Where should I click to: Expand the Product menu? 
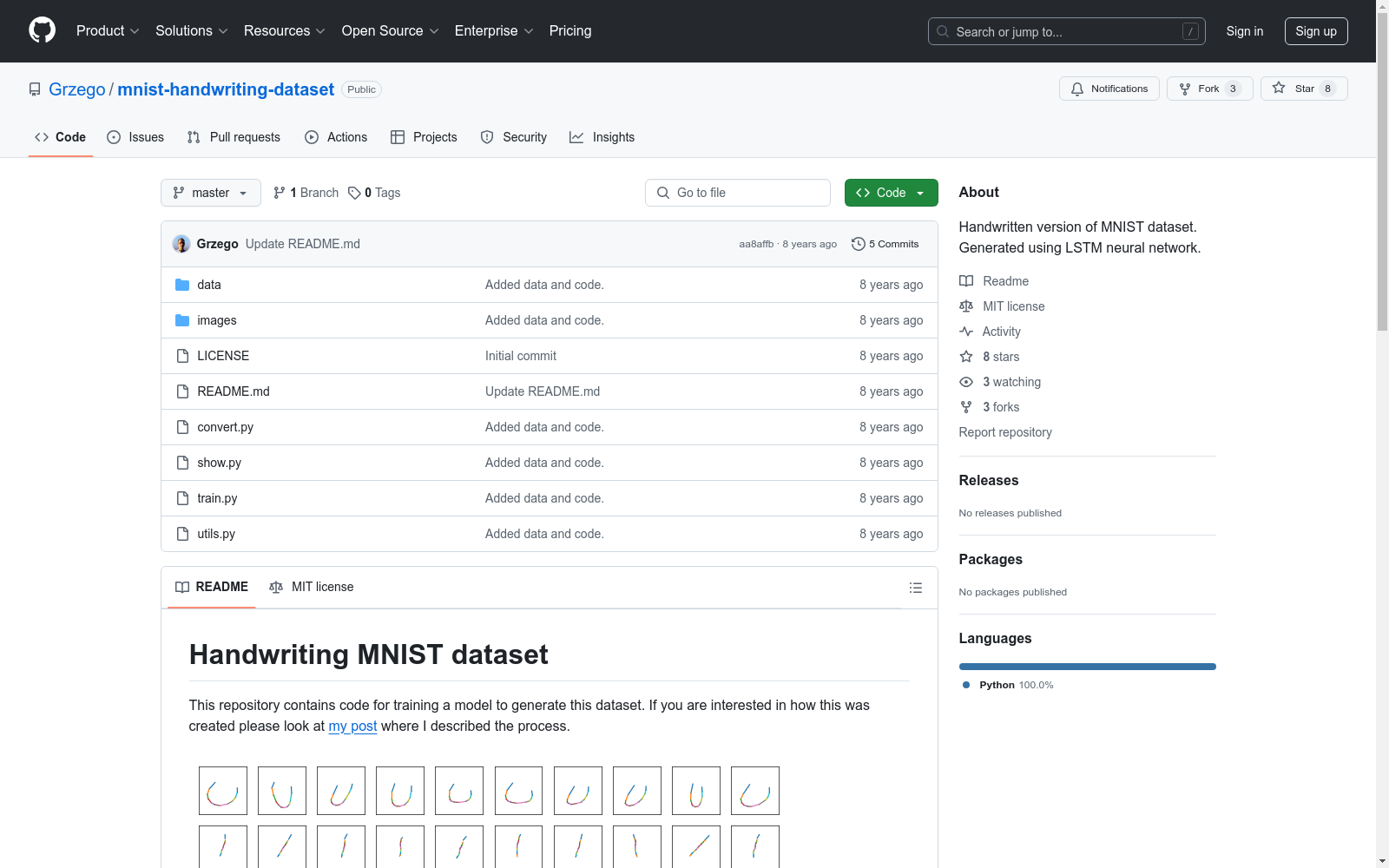pyautogui.click(x=108, y=31)
